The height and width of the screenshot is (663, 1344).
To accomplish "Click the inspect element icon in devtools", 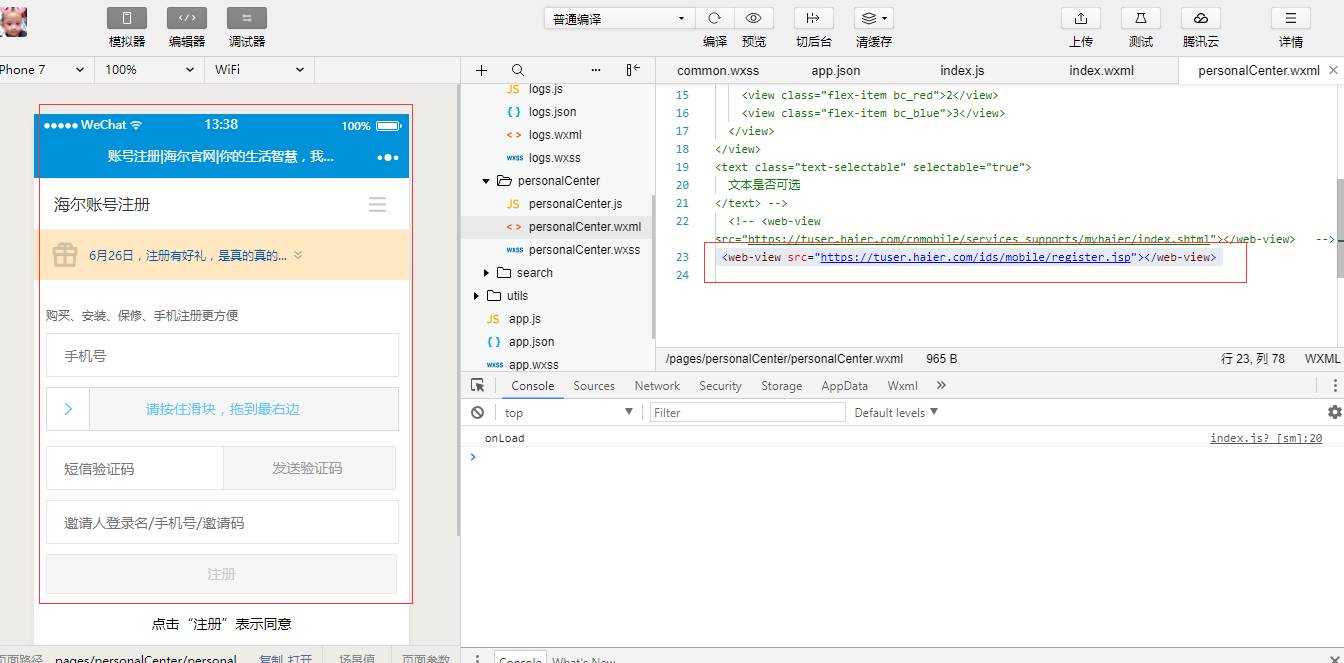I will pos(478,385).
